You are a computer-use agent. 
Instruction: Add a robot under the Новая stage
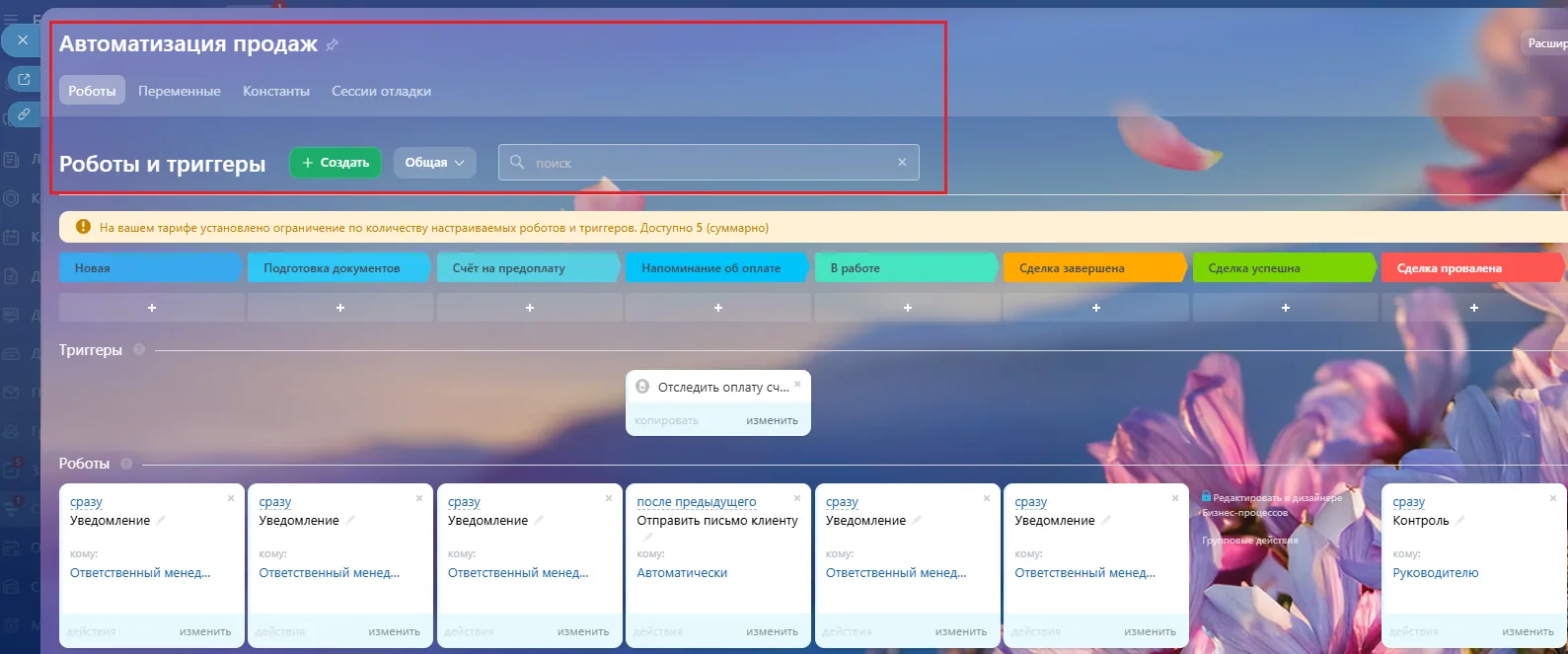pos(152,308)
